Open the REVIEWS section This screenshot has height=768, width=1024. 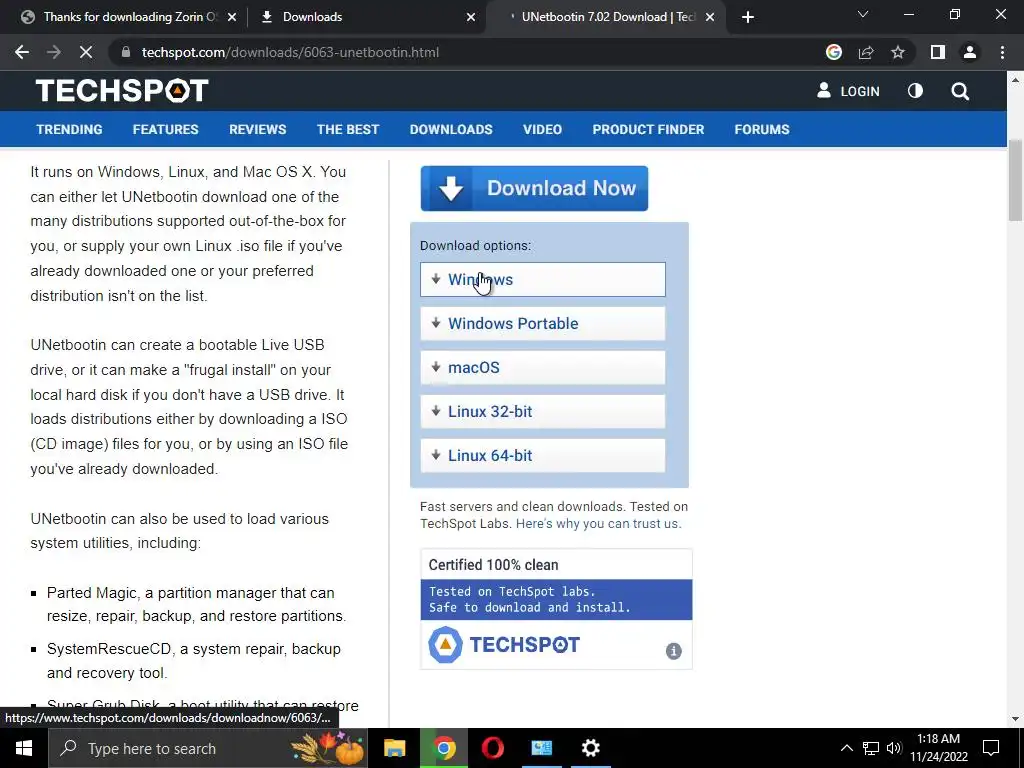coord(257,129)
